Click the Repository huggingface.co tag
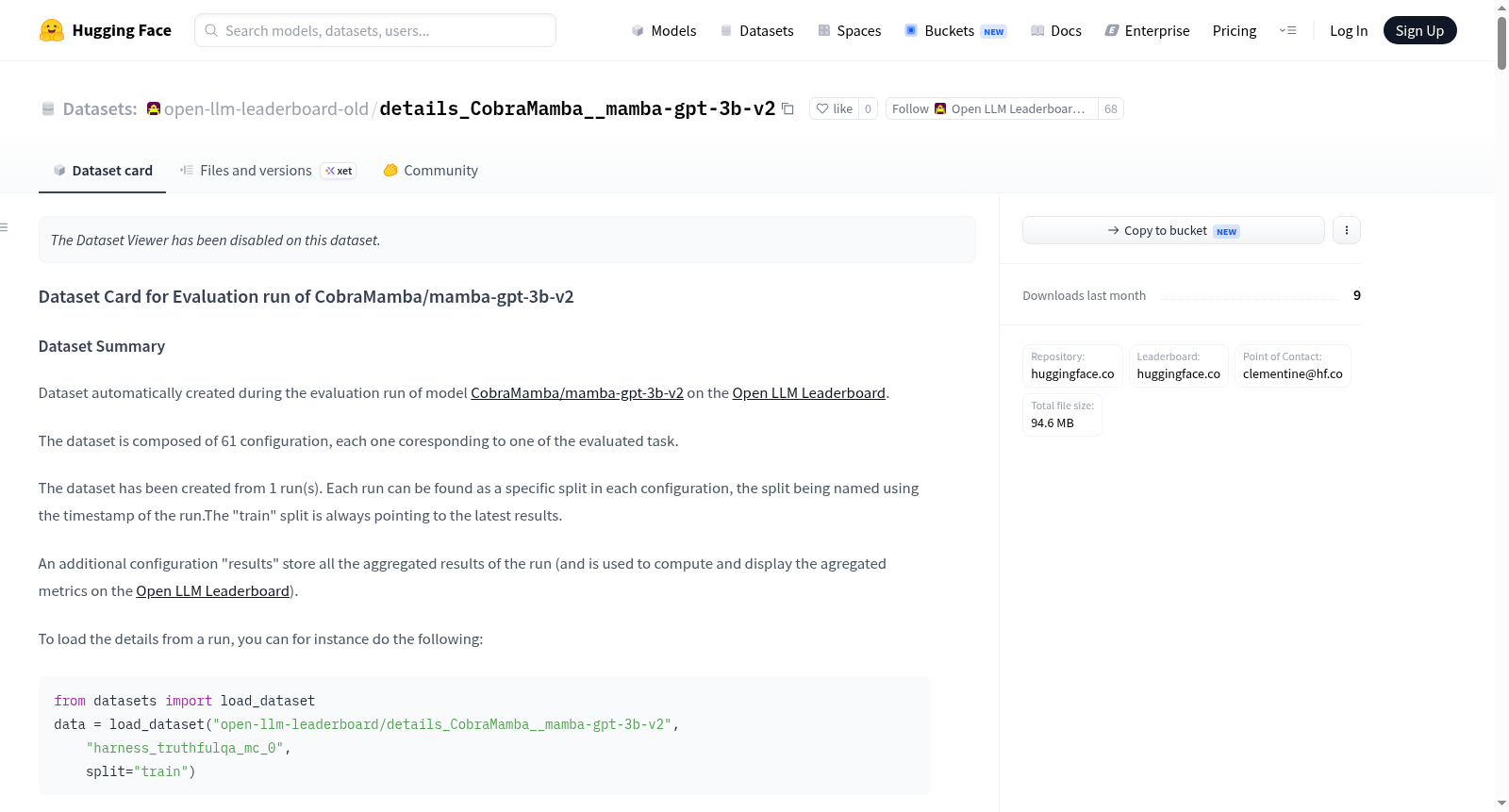 (1072, 366)
